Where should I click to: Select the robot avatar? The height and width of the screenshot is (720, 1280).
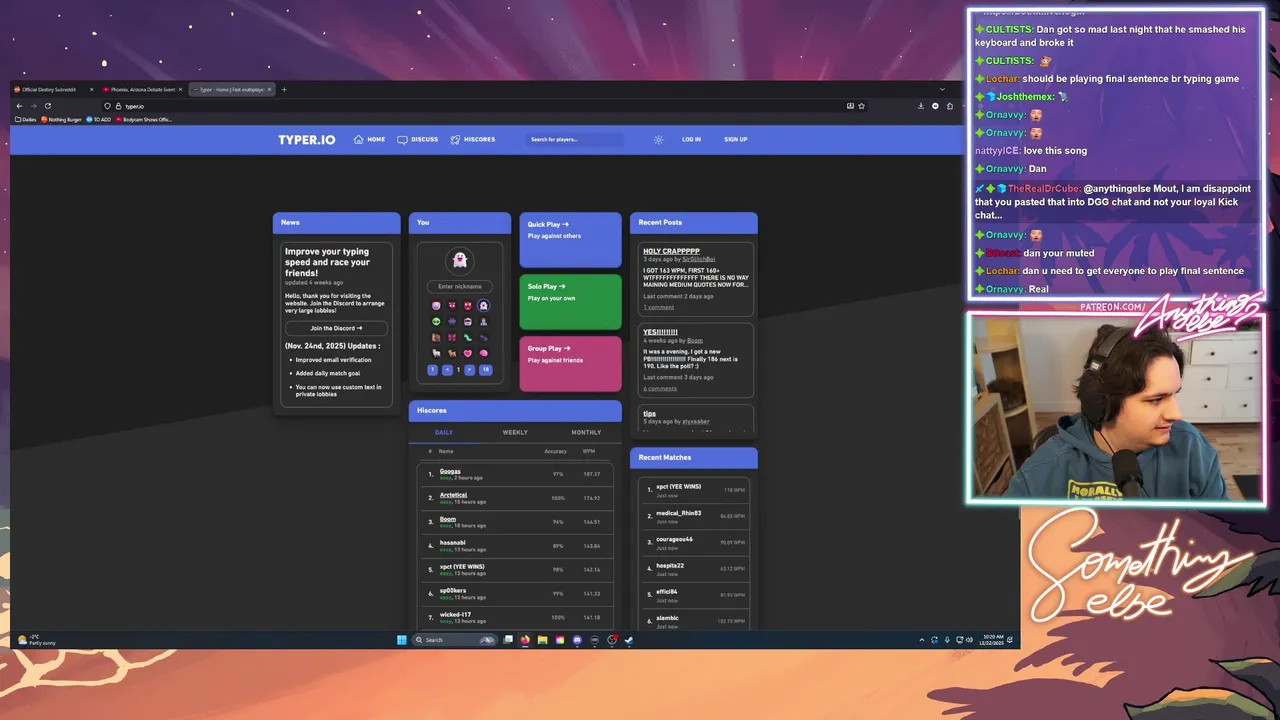[468, 322]
